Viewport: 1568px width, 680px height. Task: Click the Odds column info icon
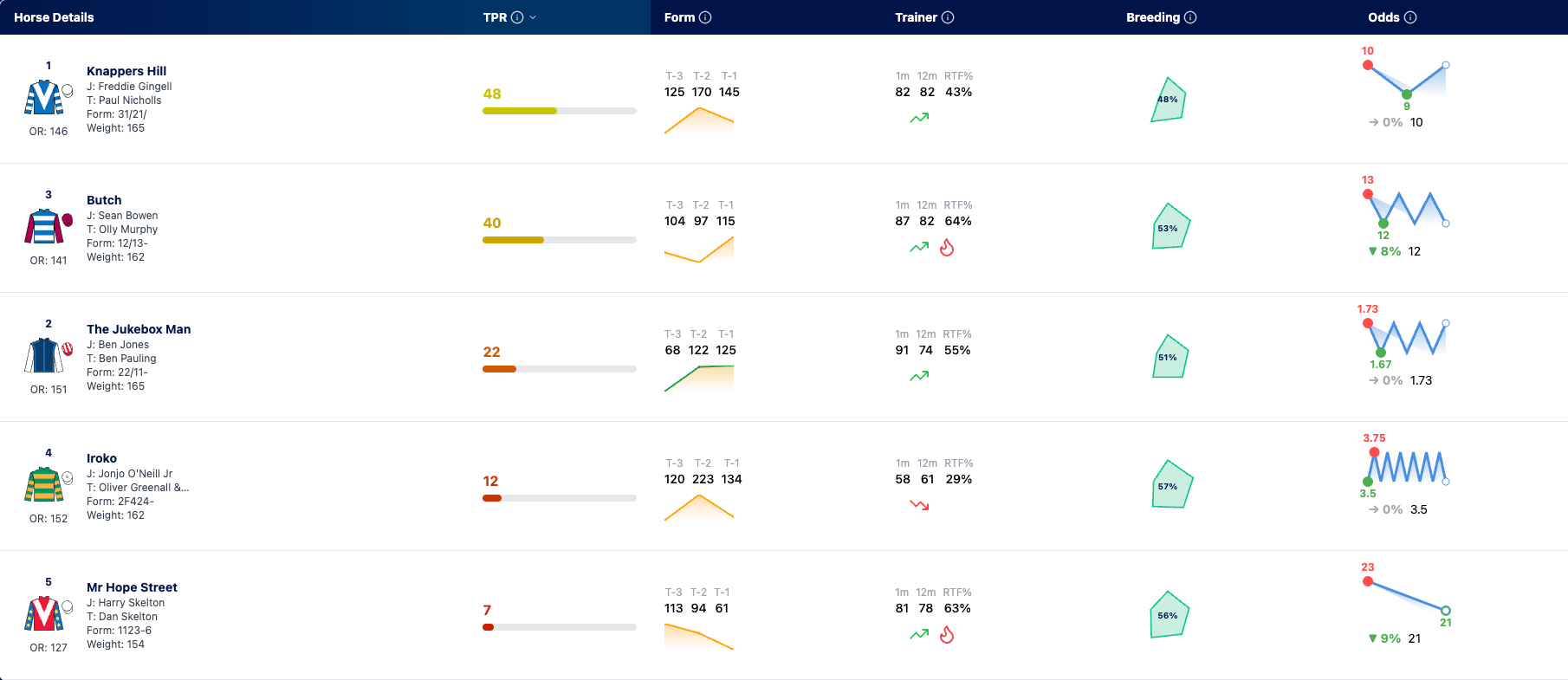(1410, 17)
